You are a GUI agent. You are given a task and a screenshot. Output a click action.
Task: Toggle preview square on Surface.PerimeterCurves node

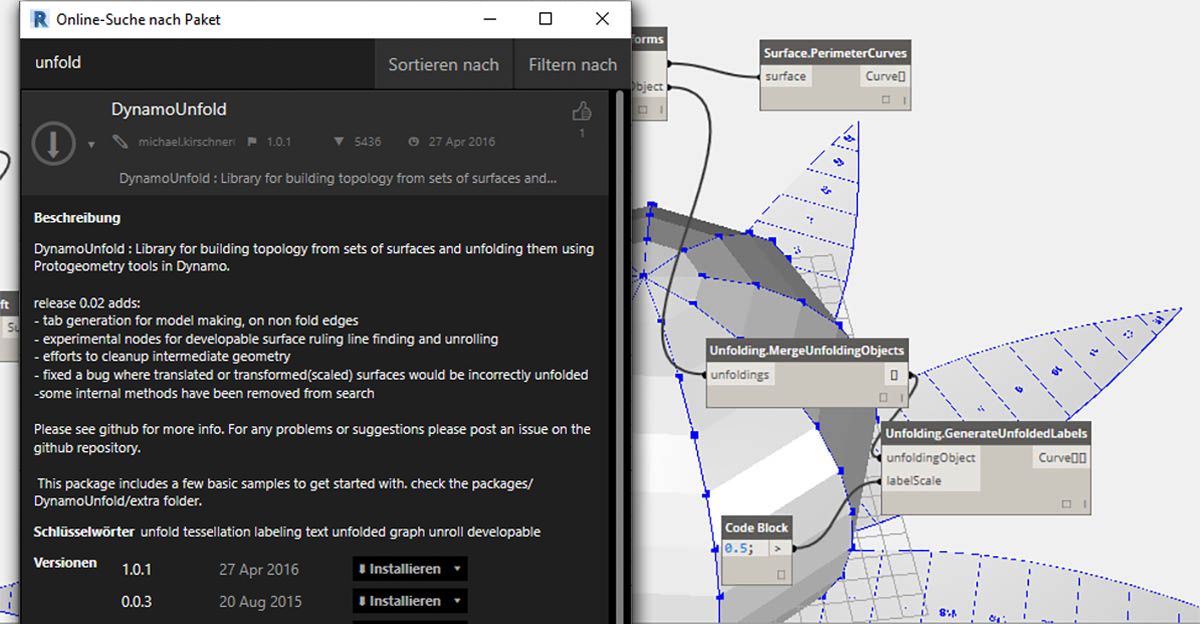click(885, 99)
